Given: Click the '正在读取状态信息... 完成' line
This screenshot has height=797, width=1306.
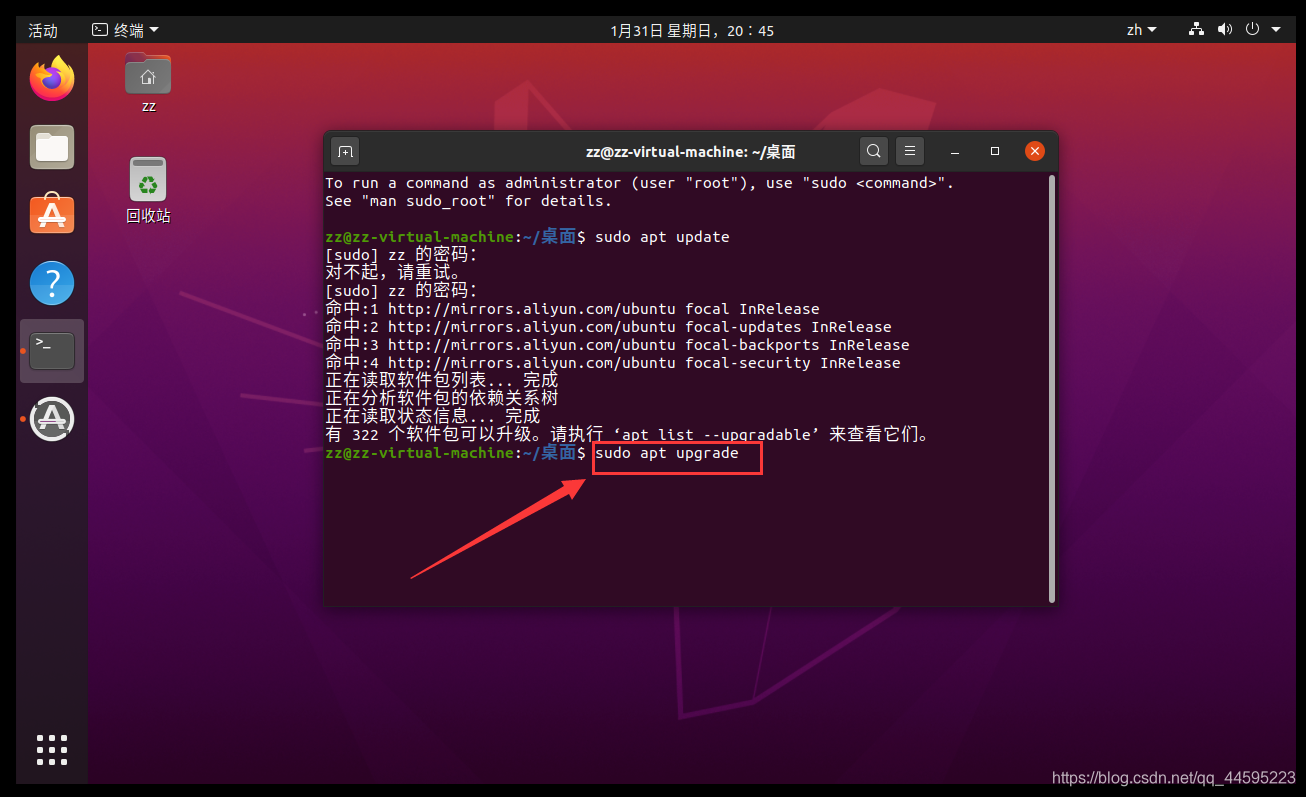Looking at the screenshot, I should tap(433, 417).
